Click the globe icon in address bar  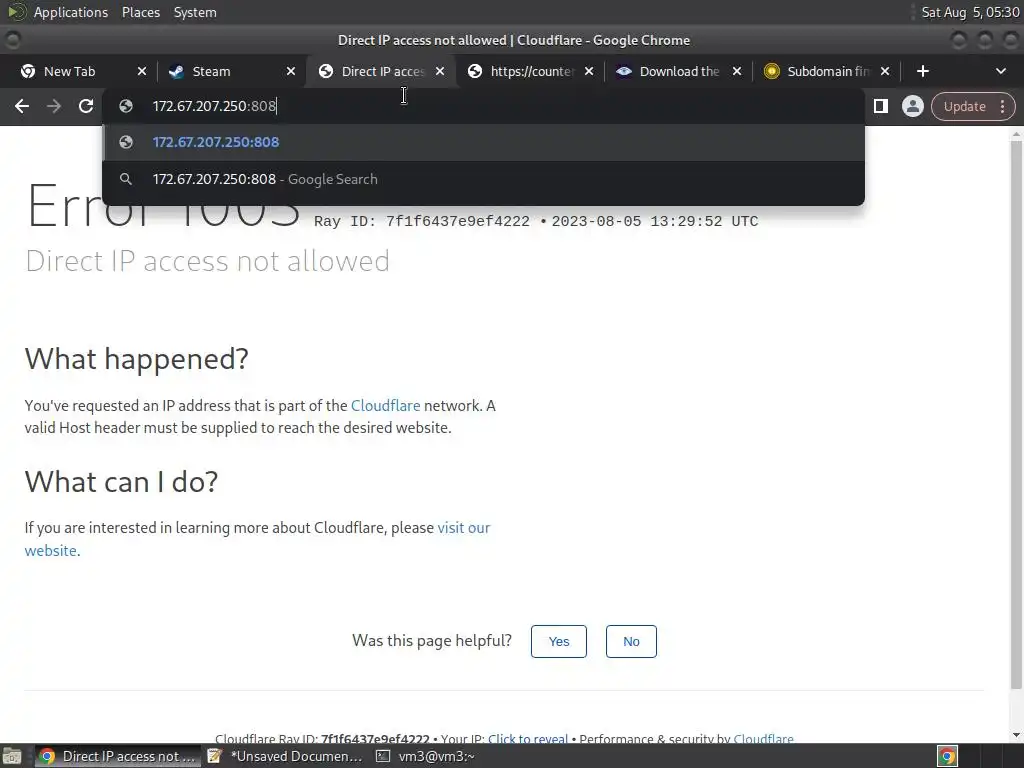(126, 106)
